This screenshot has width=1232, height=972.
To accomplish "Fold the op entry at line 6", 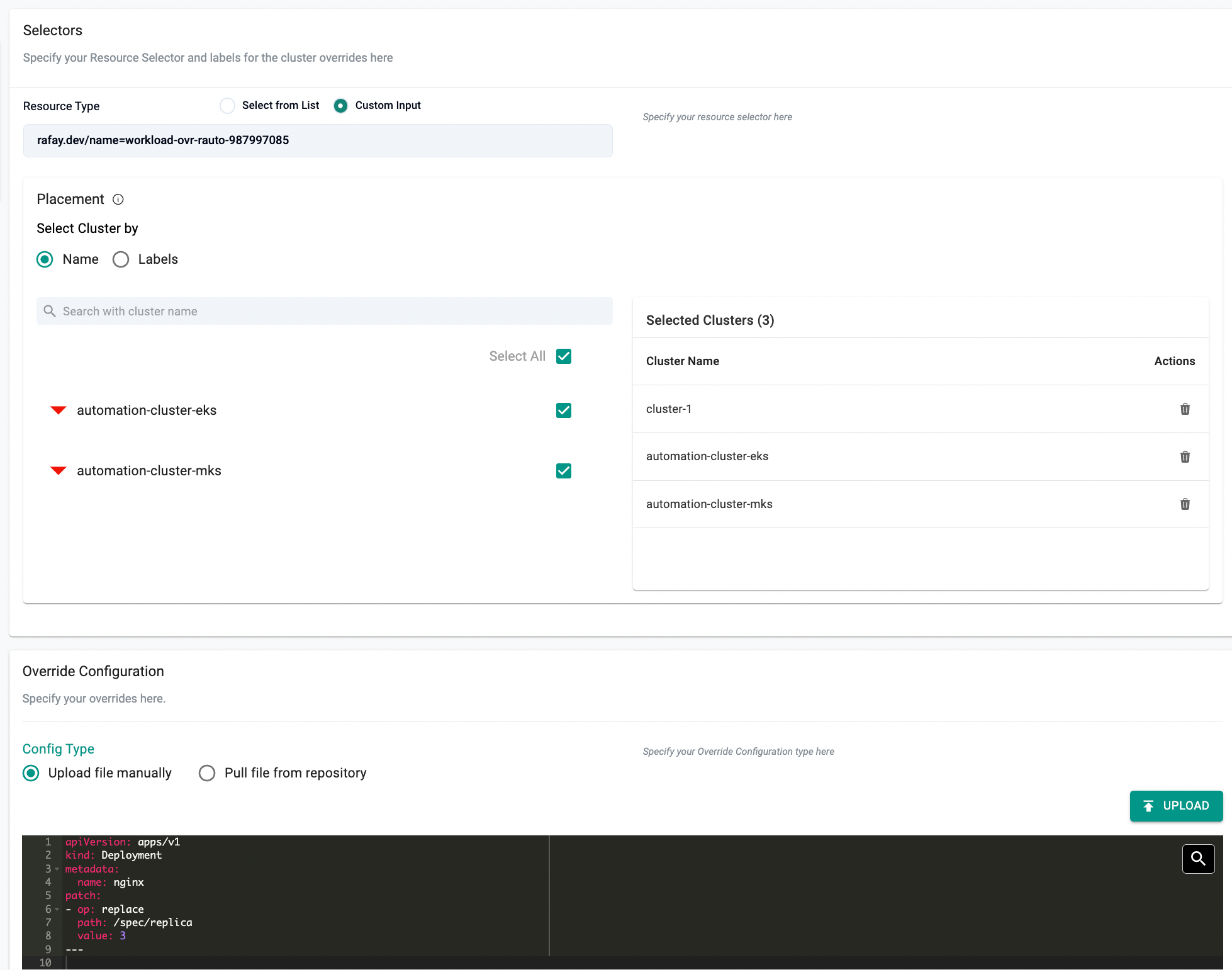I will pos(57,909).
